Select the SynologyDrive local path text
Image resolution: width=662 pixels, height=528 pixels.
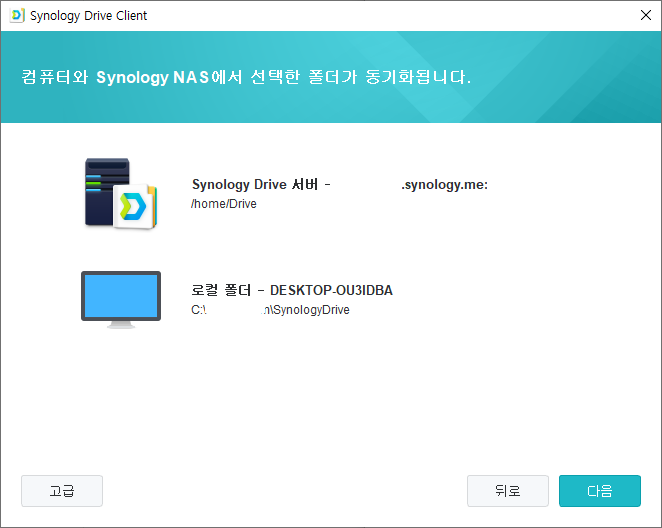(x=270, y=310)
